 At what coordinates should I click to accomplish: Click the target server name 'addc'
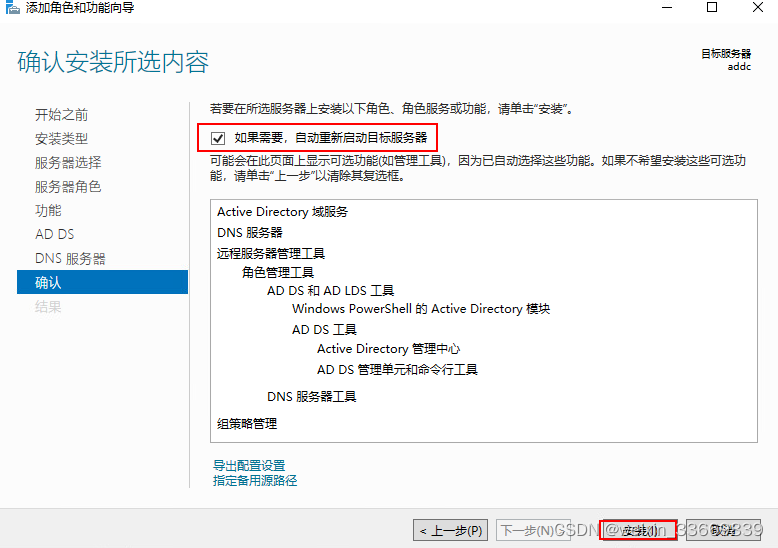739,67
